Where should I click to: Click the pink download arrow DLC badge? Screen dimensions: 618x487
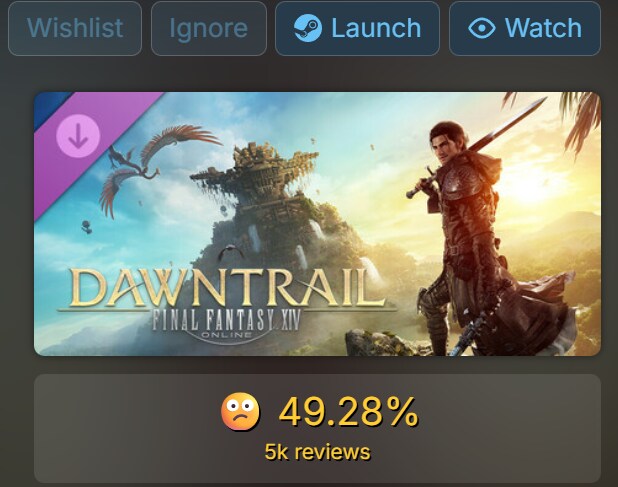78,136
